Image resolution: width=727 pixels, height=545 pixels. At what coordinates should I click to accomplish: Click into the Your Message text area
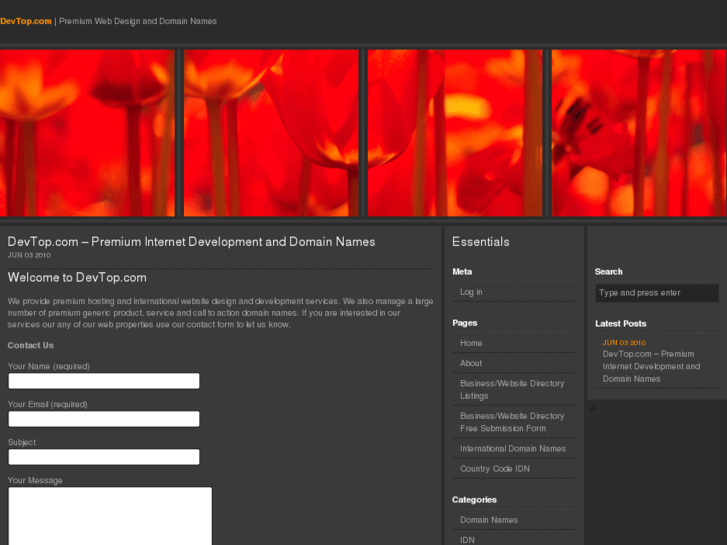110,516
